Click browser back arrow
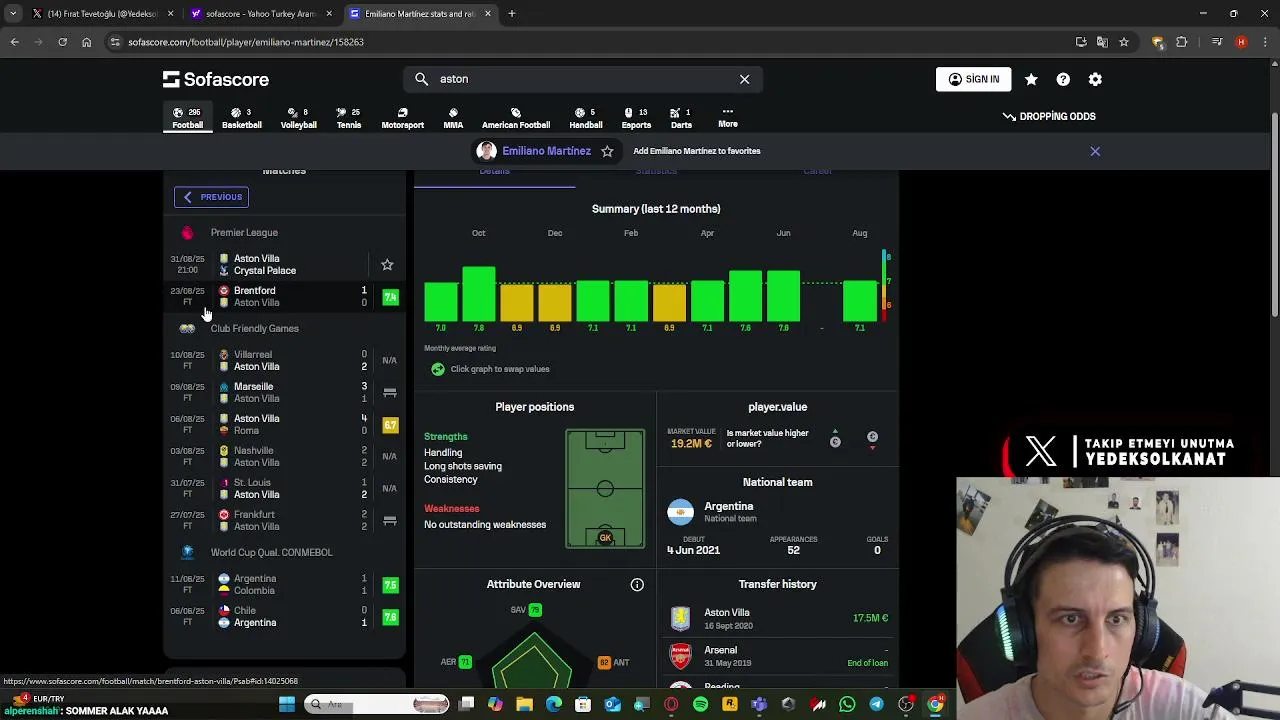 14,42
